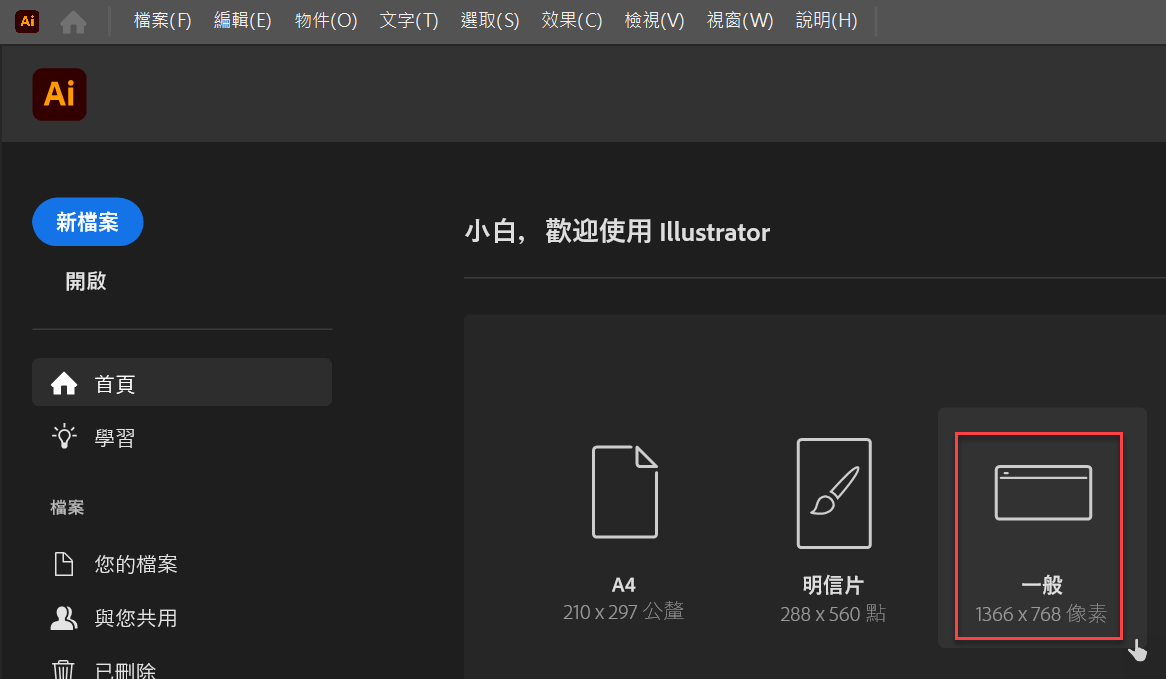Click the 一般 screen preset icon
1166x679 pixels.
point(1043,492)
